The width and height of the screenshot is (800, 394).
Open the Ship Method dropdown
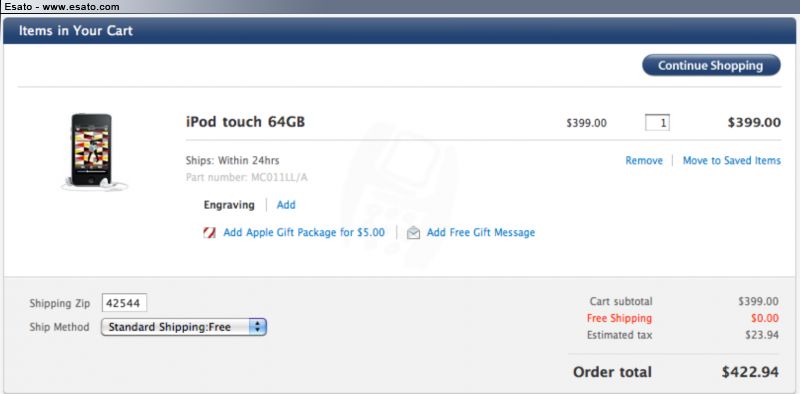pos(184,327)
